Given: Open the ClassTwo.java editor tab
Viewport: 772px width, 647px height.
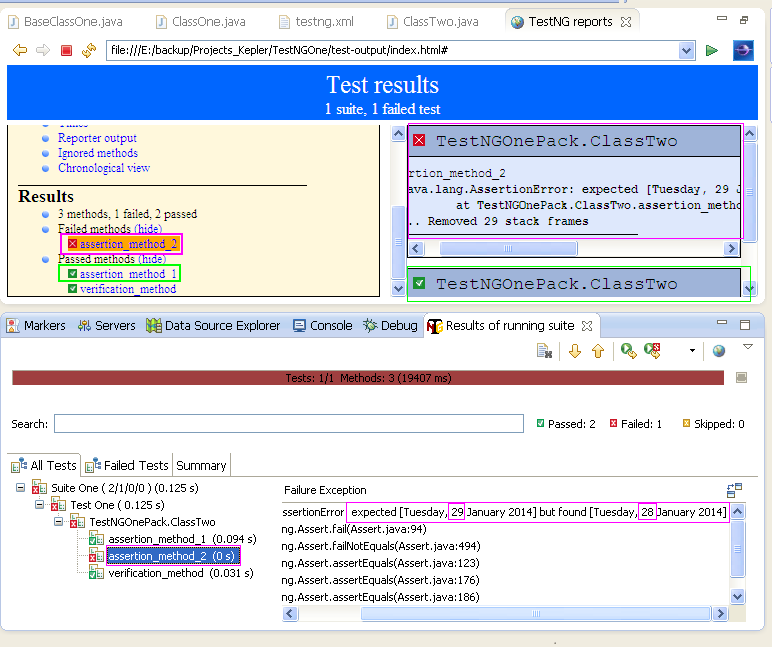Looking at the screenshot, I should pos(433,22).
